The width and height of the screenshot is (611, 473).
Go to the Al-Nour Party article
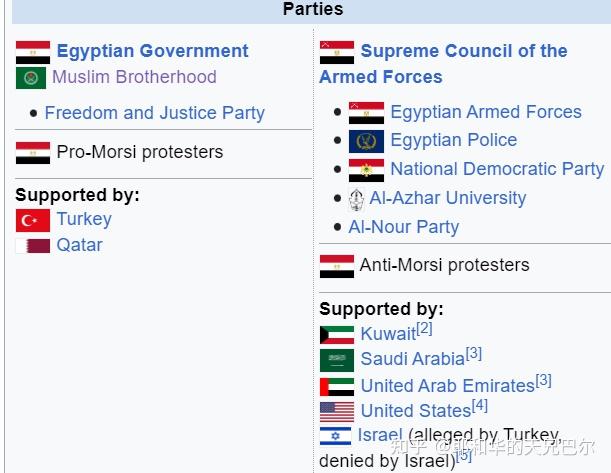(x=404, y=227)
